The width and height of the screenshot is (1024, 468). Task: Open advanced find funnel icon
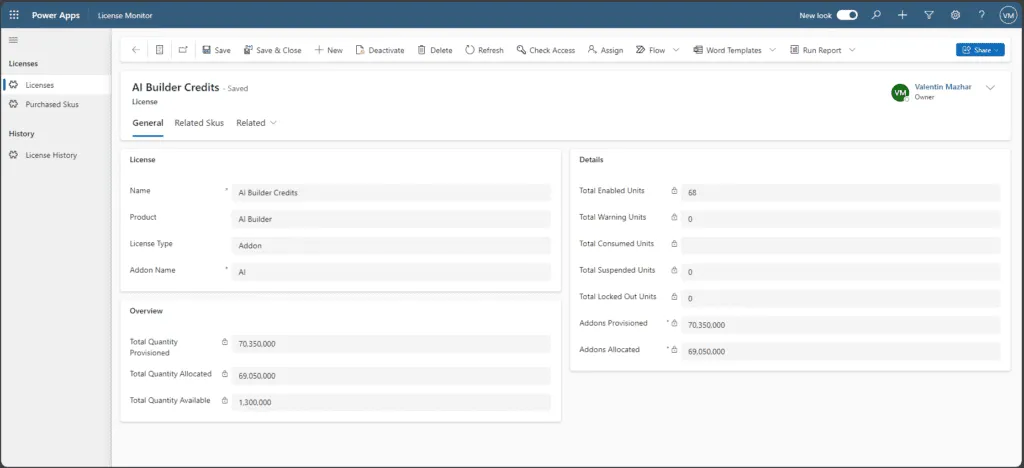(929, 15)
